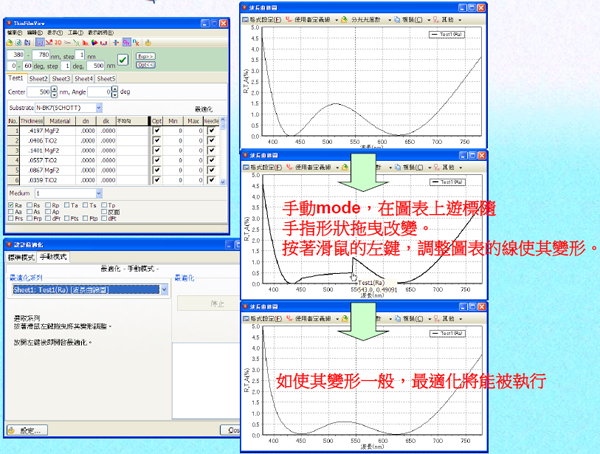This screenshot has height=454, width=600.
Task: Click the open file icon in ThinFilmView toolbar
Action: click(x=10, y=43)
